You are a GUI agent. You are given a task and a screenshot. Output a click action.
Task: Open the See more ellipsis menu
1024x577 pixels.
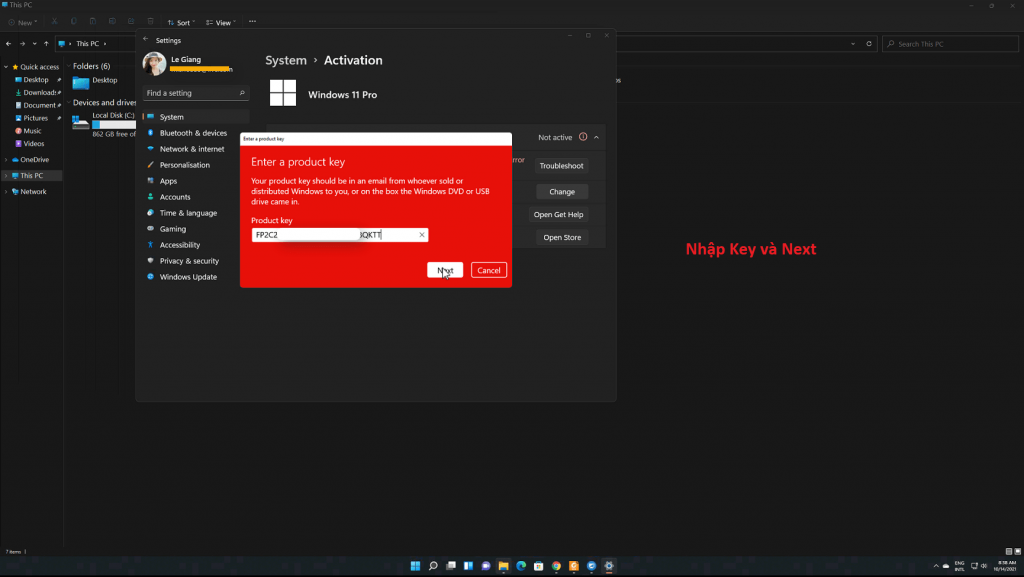coord(252,20)
